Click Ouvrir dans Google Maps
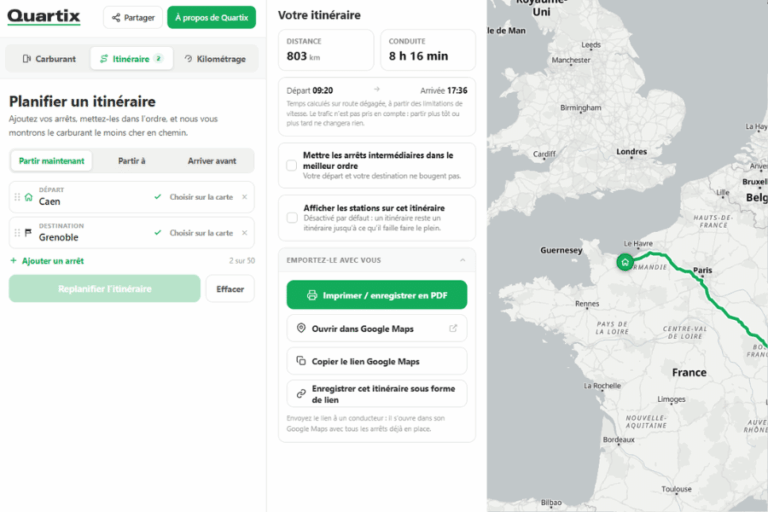 point(377,328)
